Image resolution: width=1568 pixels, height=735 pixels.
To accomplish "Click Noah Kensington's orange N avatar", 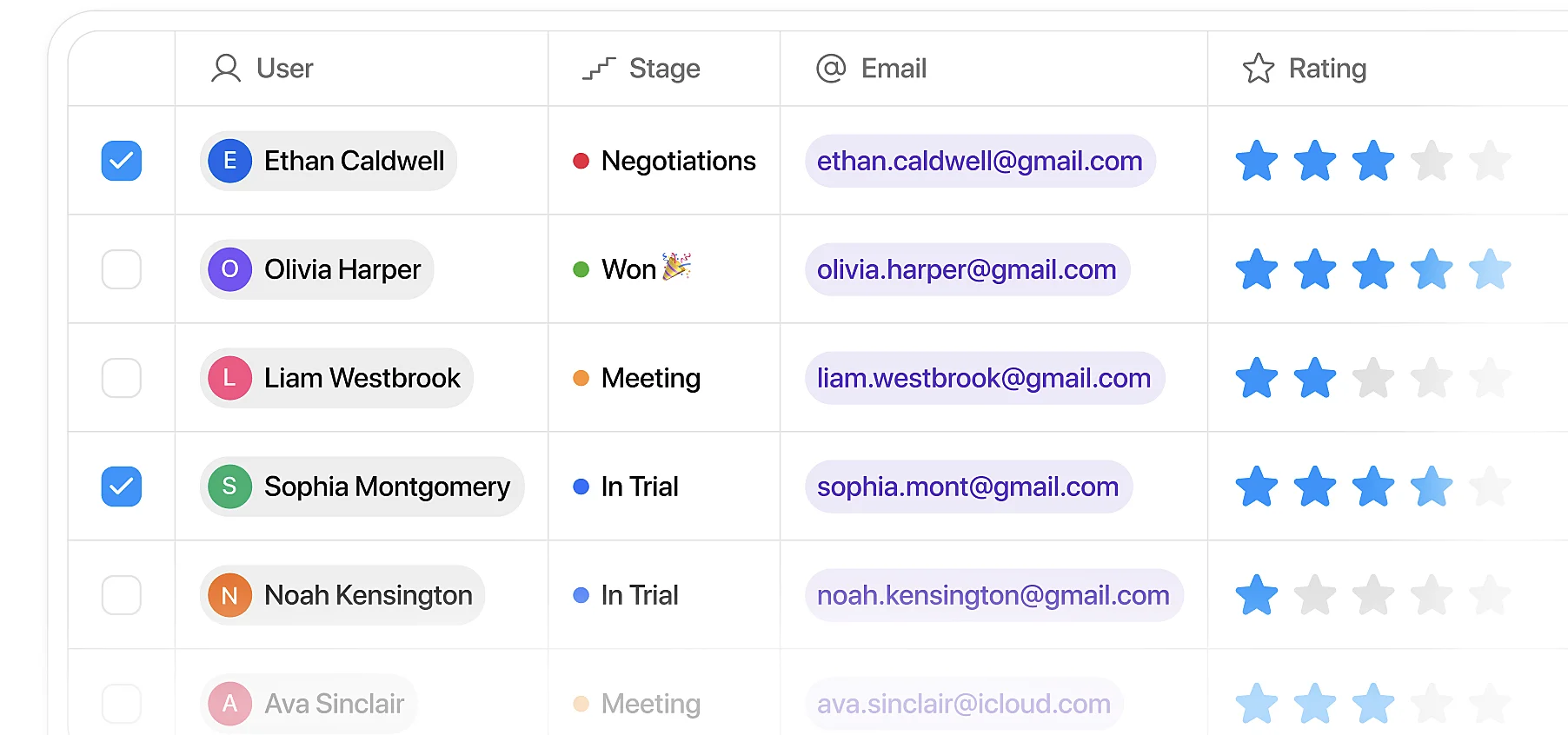I will [x=230, y=595].
